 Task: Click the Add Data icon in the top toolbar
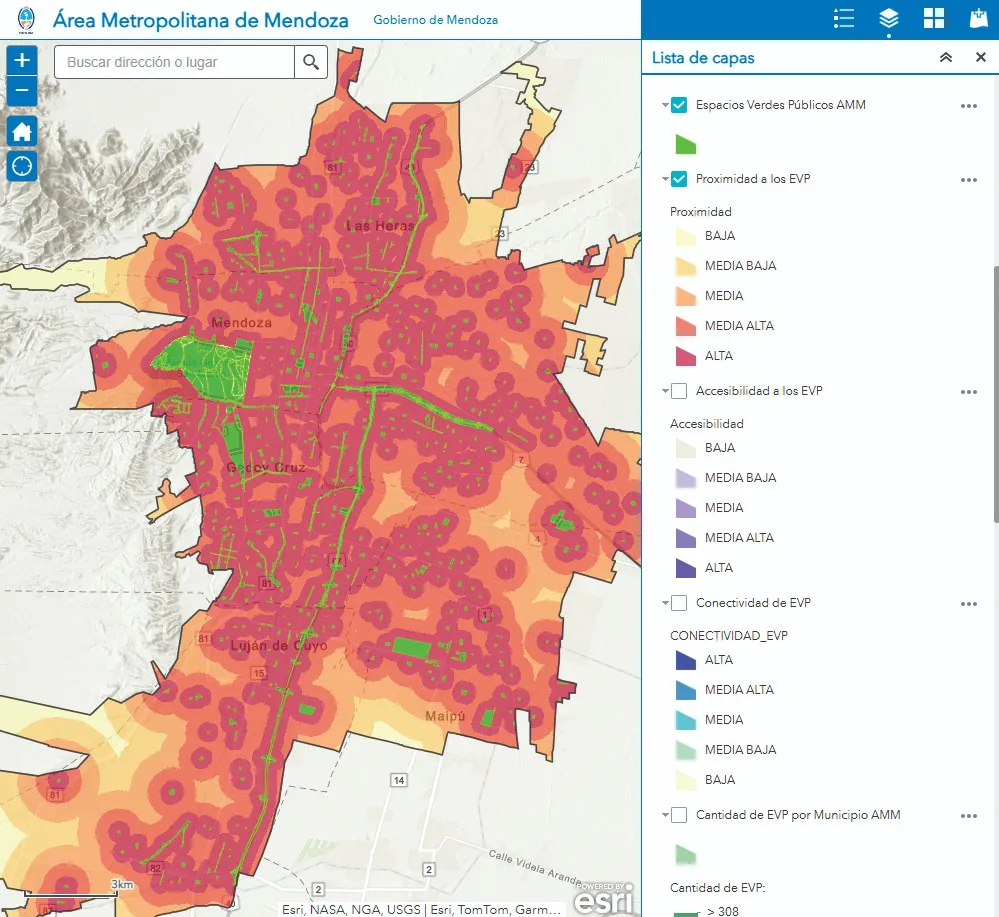click(979, 18)
